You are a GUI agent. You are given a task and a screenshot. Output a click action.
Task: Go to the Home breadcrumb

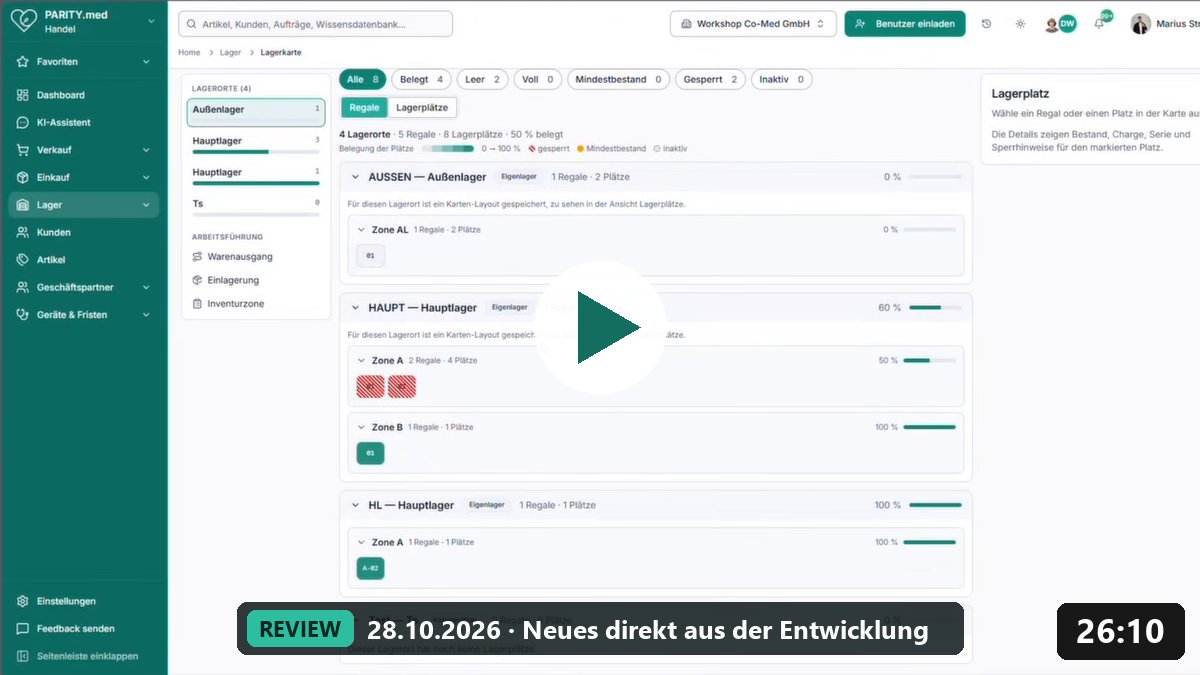click(189, 52)
